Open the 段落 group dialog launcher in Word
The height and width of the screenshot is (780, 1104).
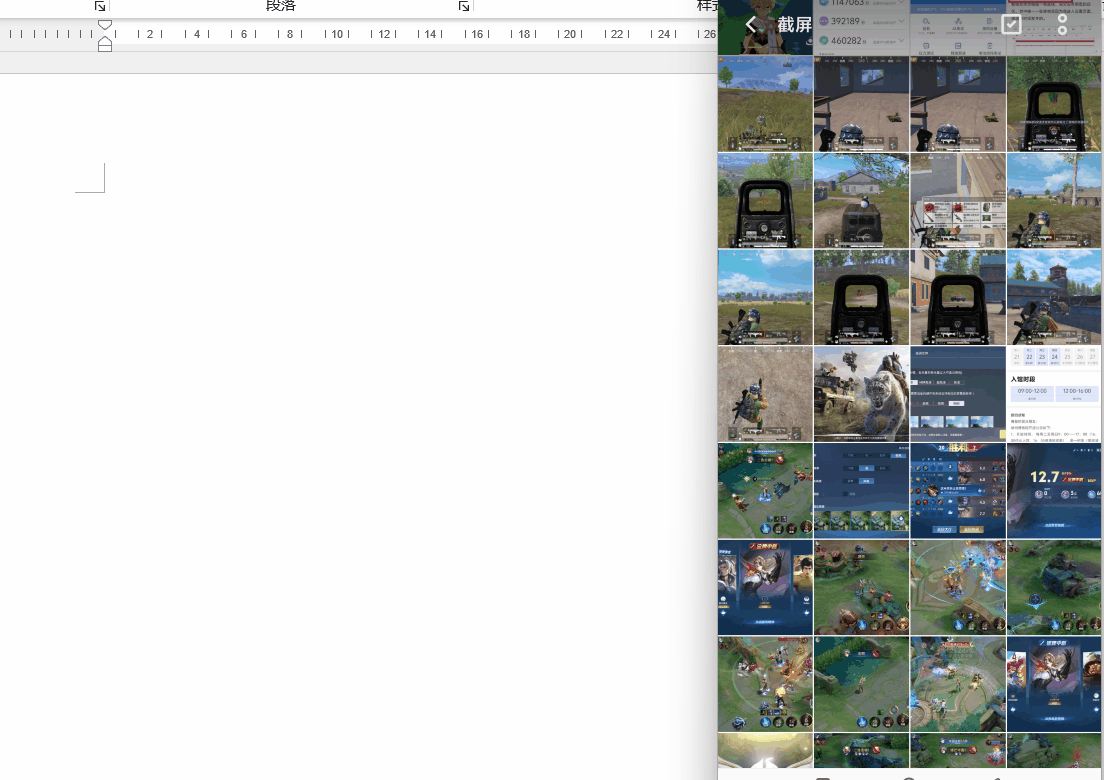(x=463, y=6)
